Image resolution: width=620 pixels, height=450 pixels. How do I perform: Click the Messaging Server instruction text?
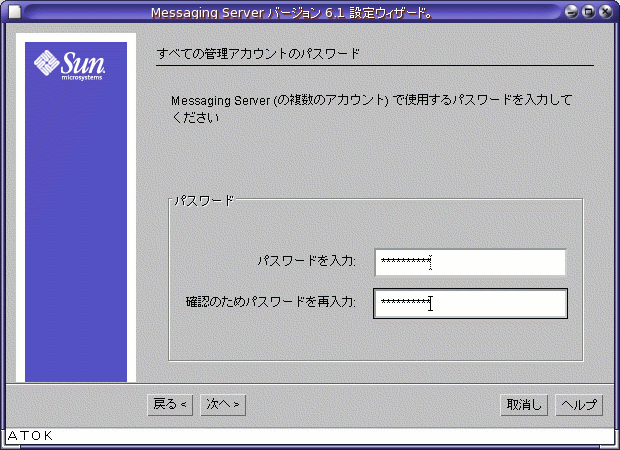click(x=371, y=108)
